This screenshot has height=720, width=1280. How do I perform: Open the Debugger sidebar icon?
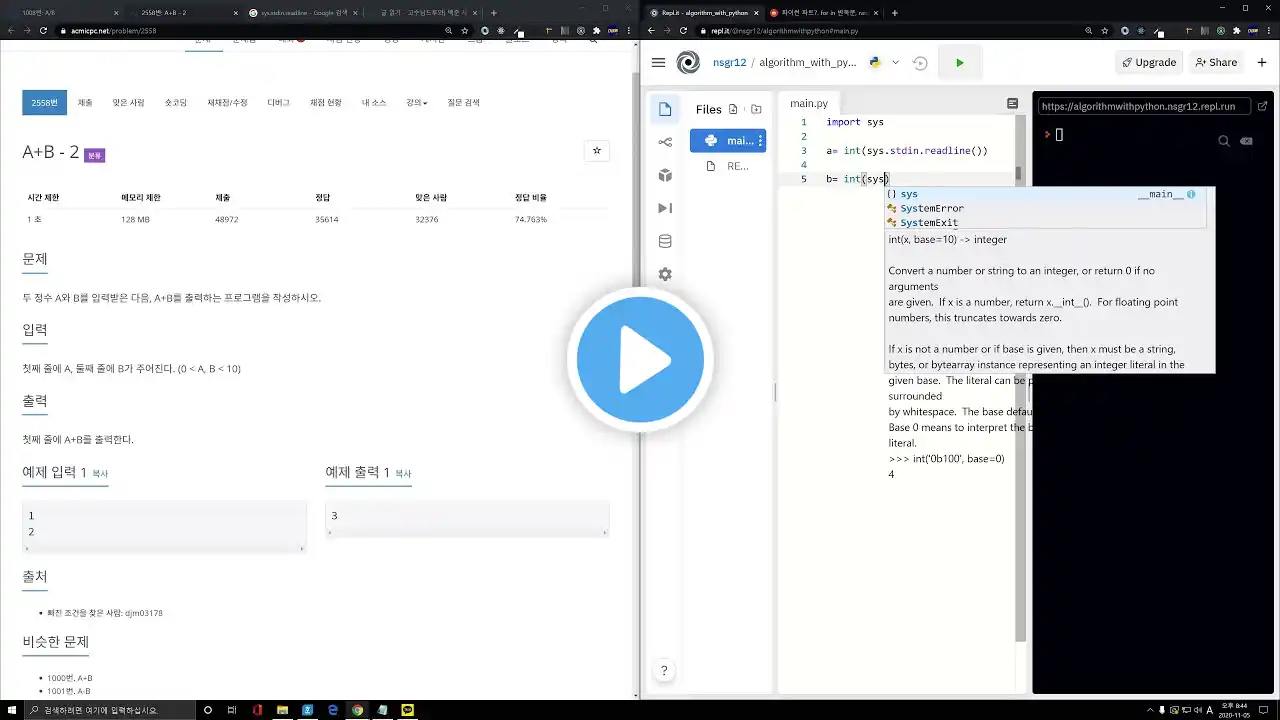click(x=665, y=208)
